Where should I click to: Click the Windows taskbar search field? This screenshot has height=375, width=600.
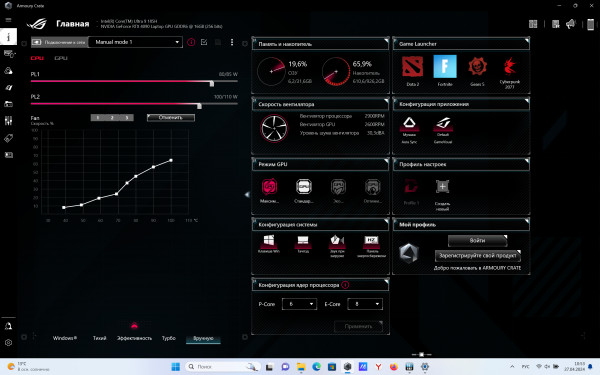pyautogui.click(x=222, y=367)
